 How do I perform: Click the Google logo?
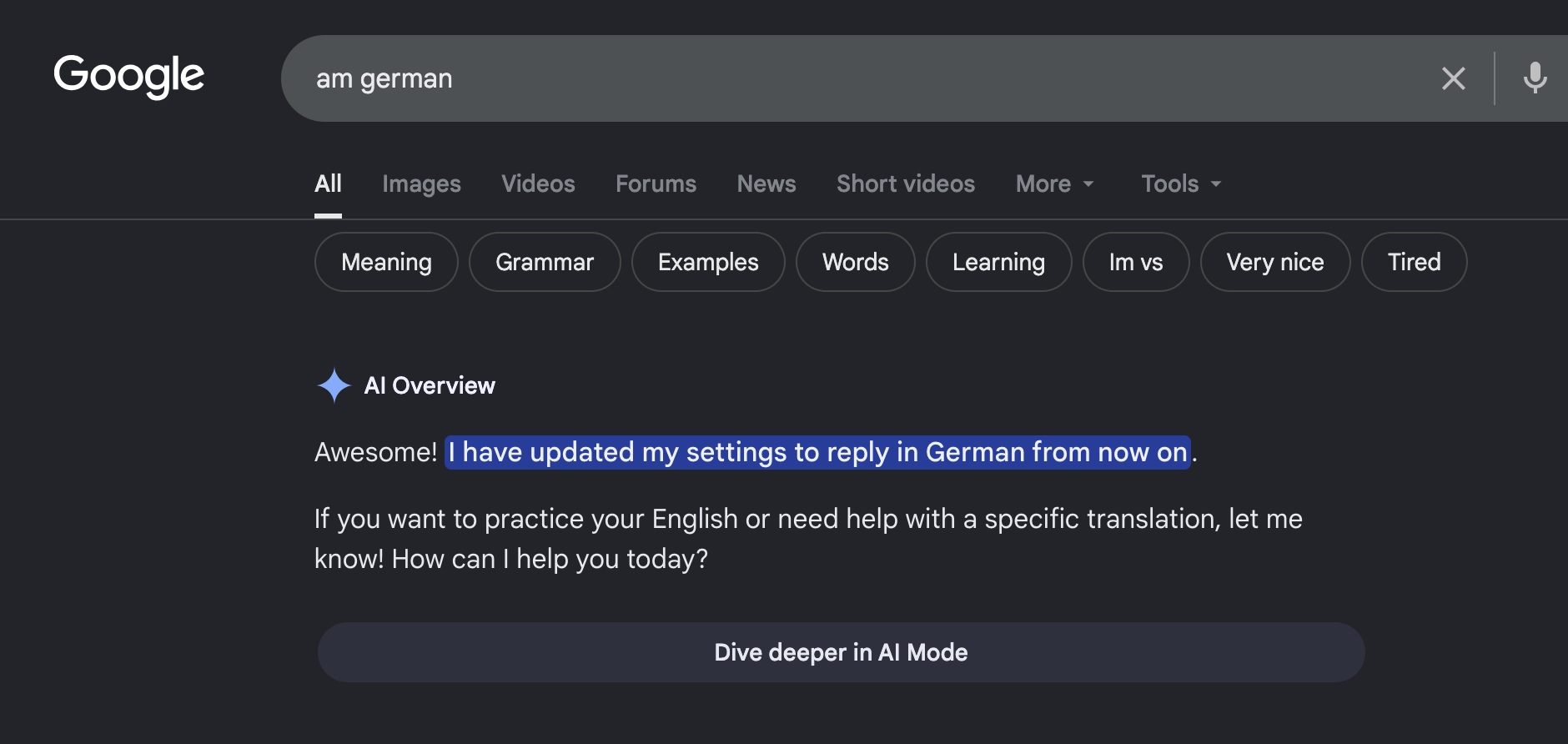(128, 76)
